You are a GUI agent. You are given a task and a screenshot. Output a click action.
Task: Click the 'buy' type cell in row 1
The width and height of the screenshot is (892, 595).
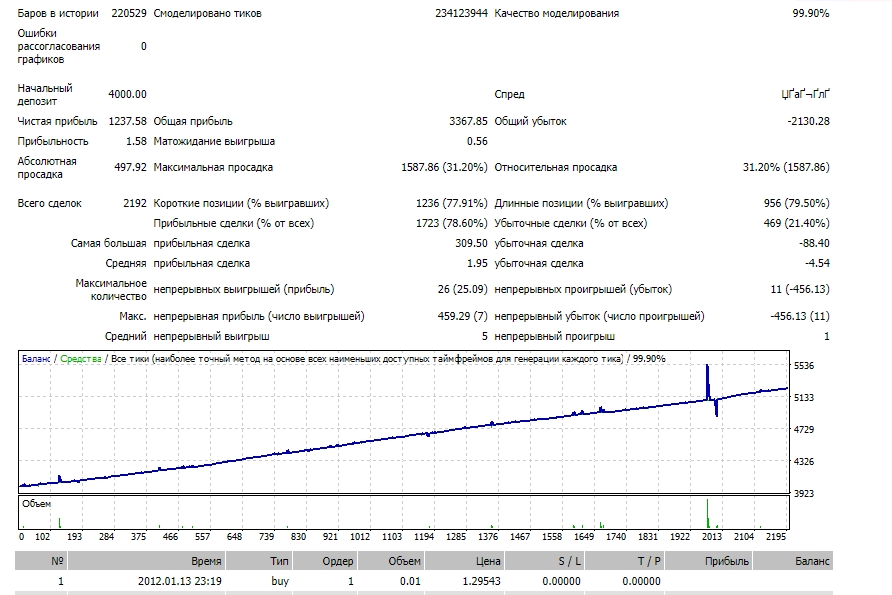[280, 581]
